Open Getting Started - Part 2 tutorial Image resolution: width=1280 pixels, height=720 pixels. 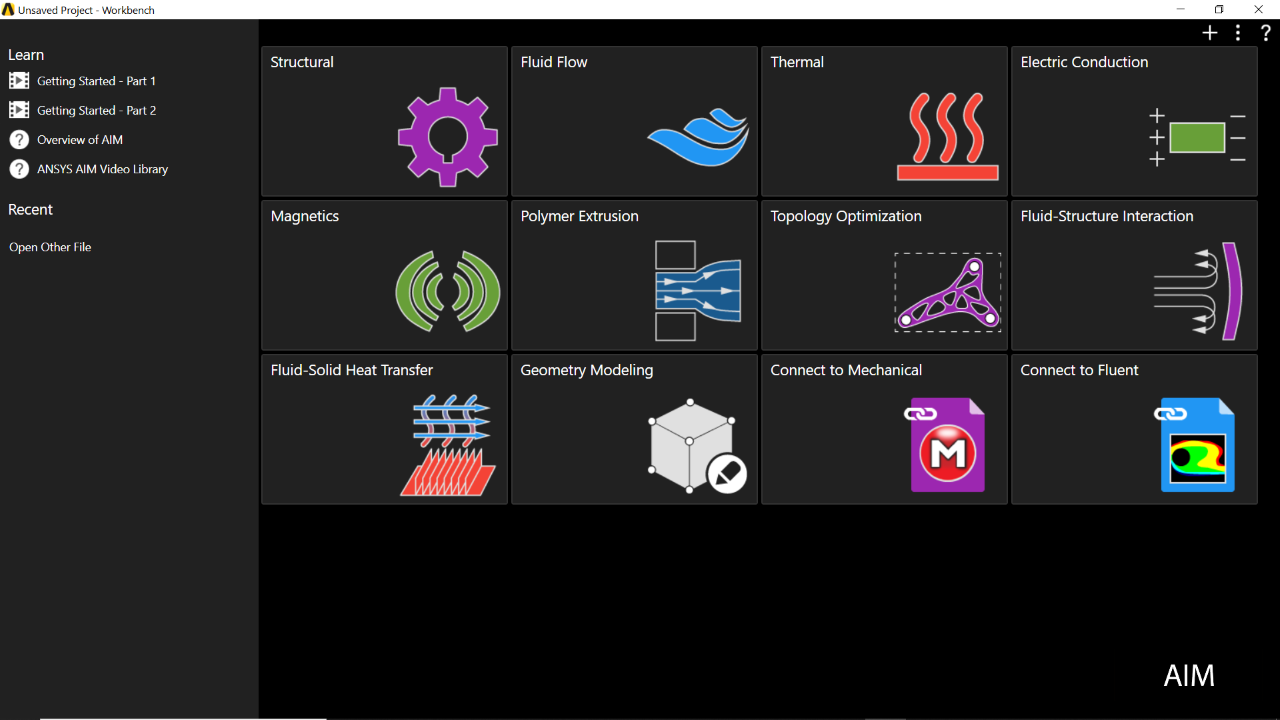96,110
